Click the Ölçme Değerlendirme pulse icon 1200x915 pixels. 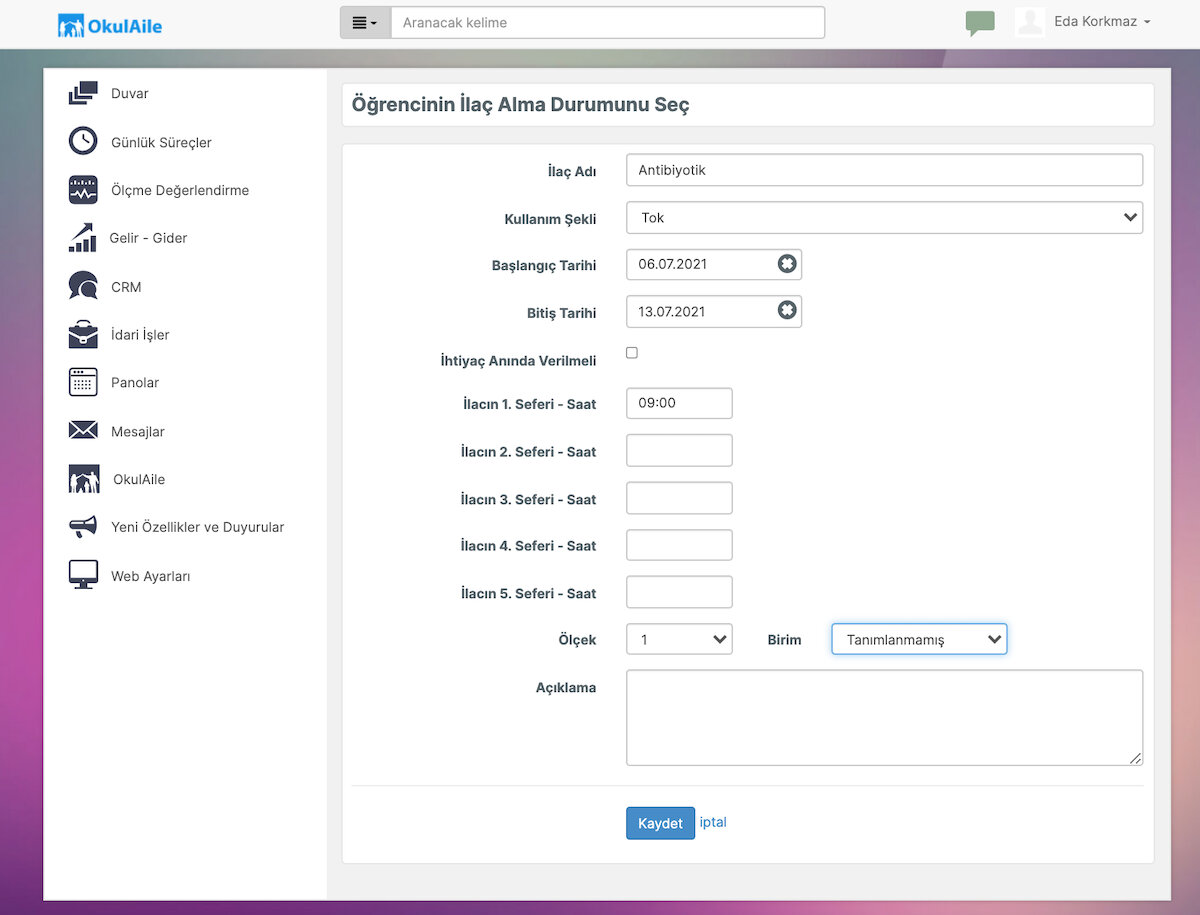[83, 190]
